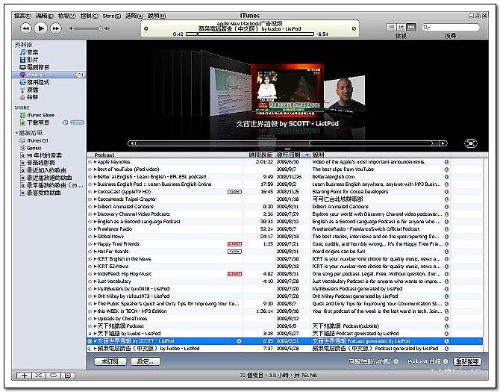Expand the CocoaCast (AppleTV HD) podcast
500x392 pixels.
[x=95, y=192]
